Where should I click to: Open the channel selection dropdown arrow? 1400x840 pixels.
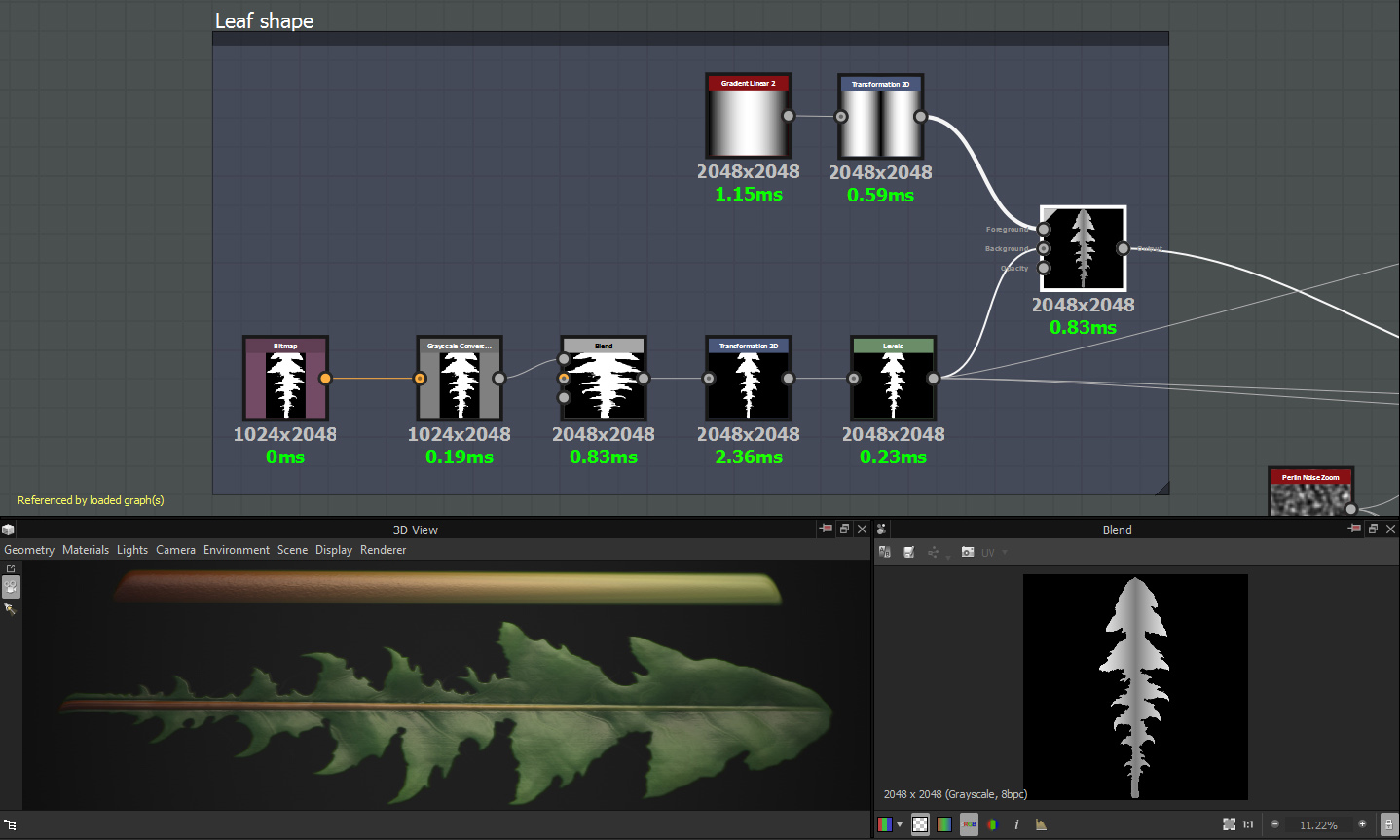pos(900,825)
